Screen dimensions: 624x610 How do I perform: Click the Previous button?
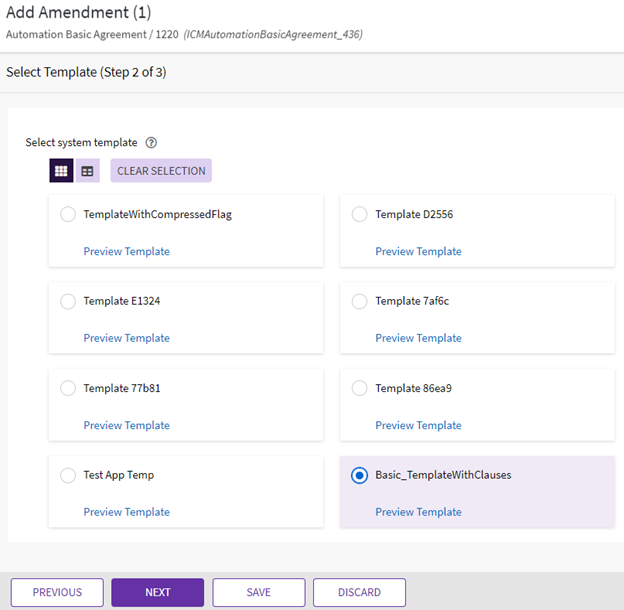[x=57, y=592]
